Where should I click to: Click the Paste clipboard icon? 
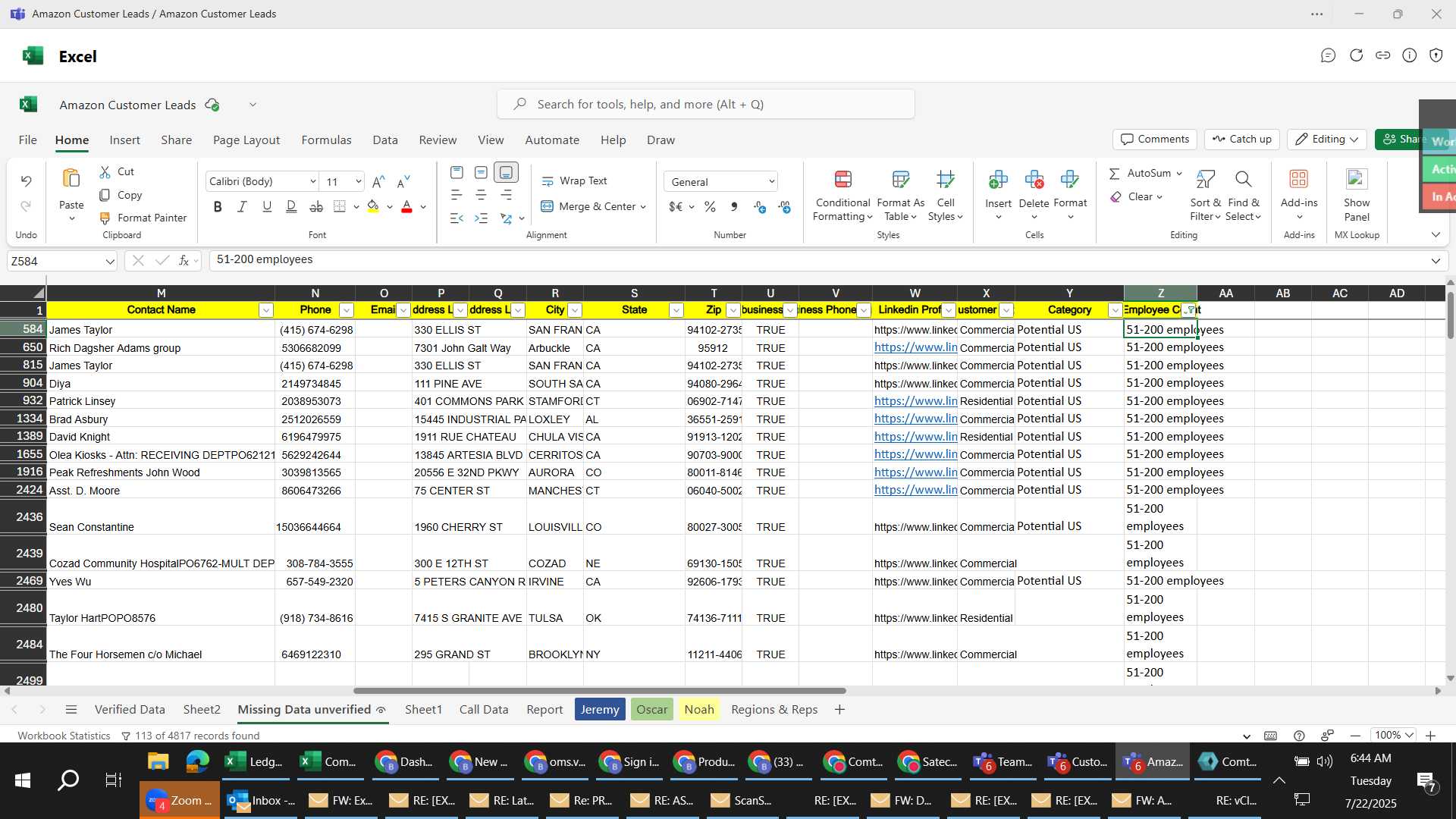point(71,179)
